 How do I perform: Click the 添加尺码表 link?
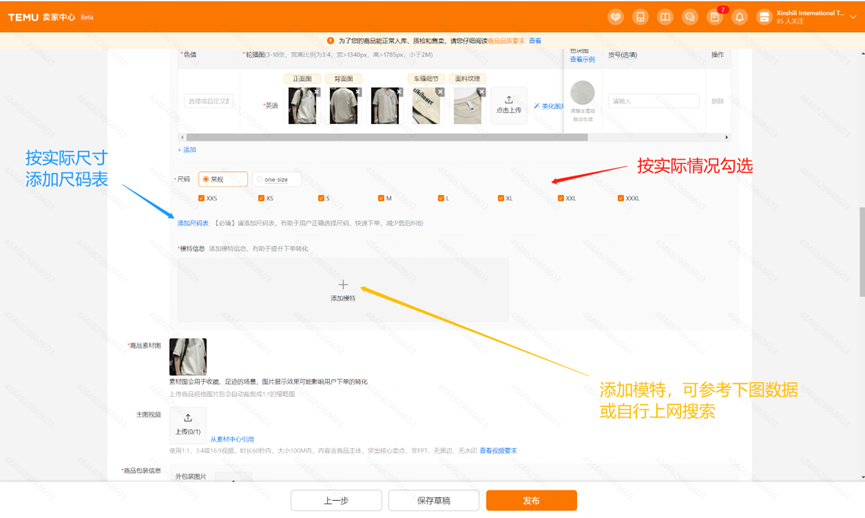193,223
